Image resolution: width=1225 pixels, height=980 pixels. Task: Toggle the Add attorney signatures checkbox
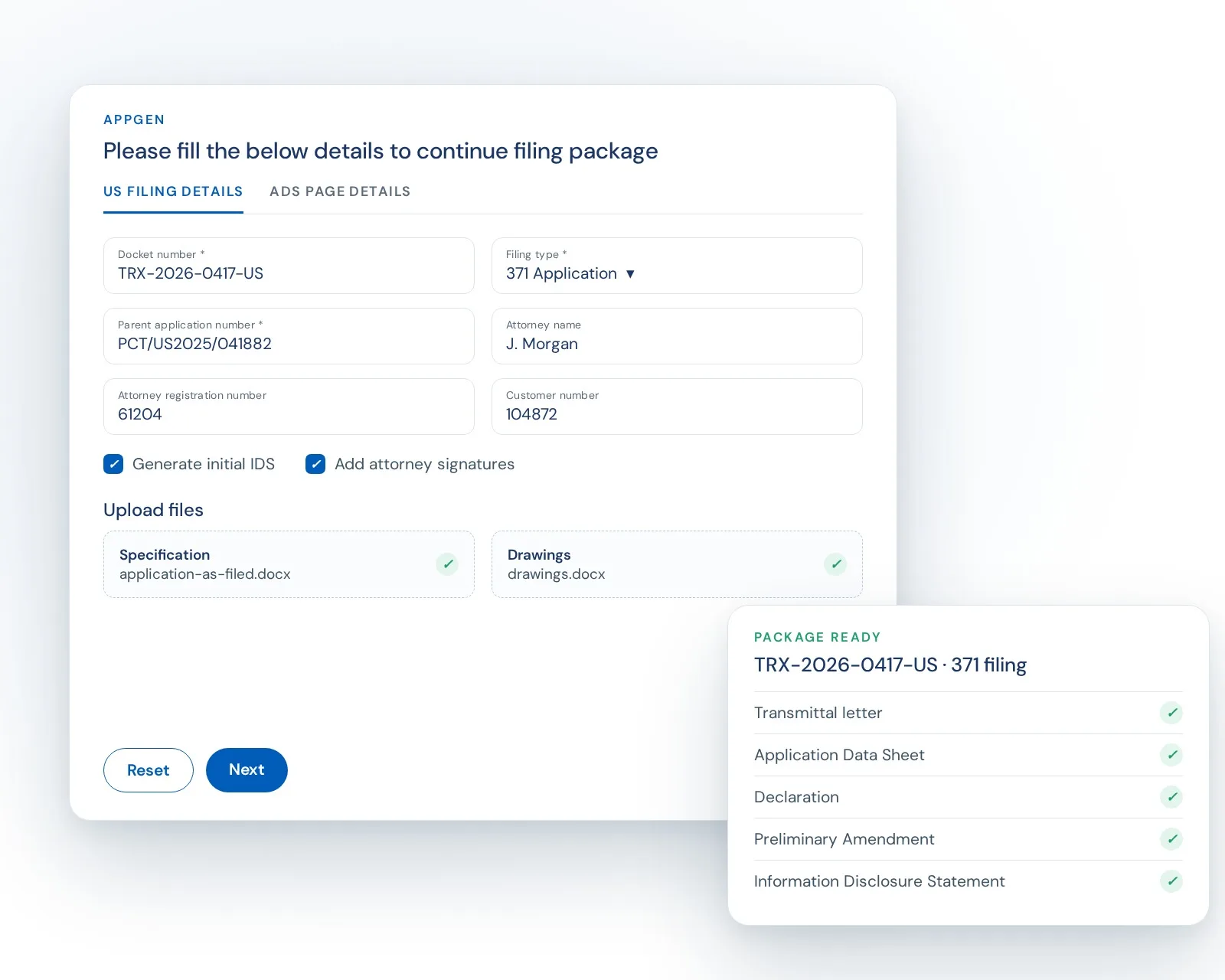(x=315, y=464)
